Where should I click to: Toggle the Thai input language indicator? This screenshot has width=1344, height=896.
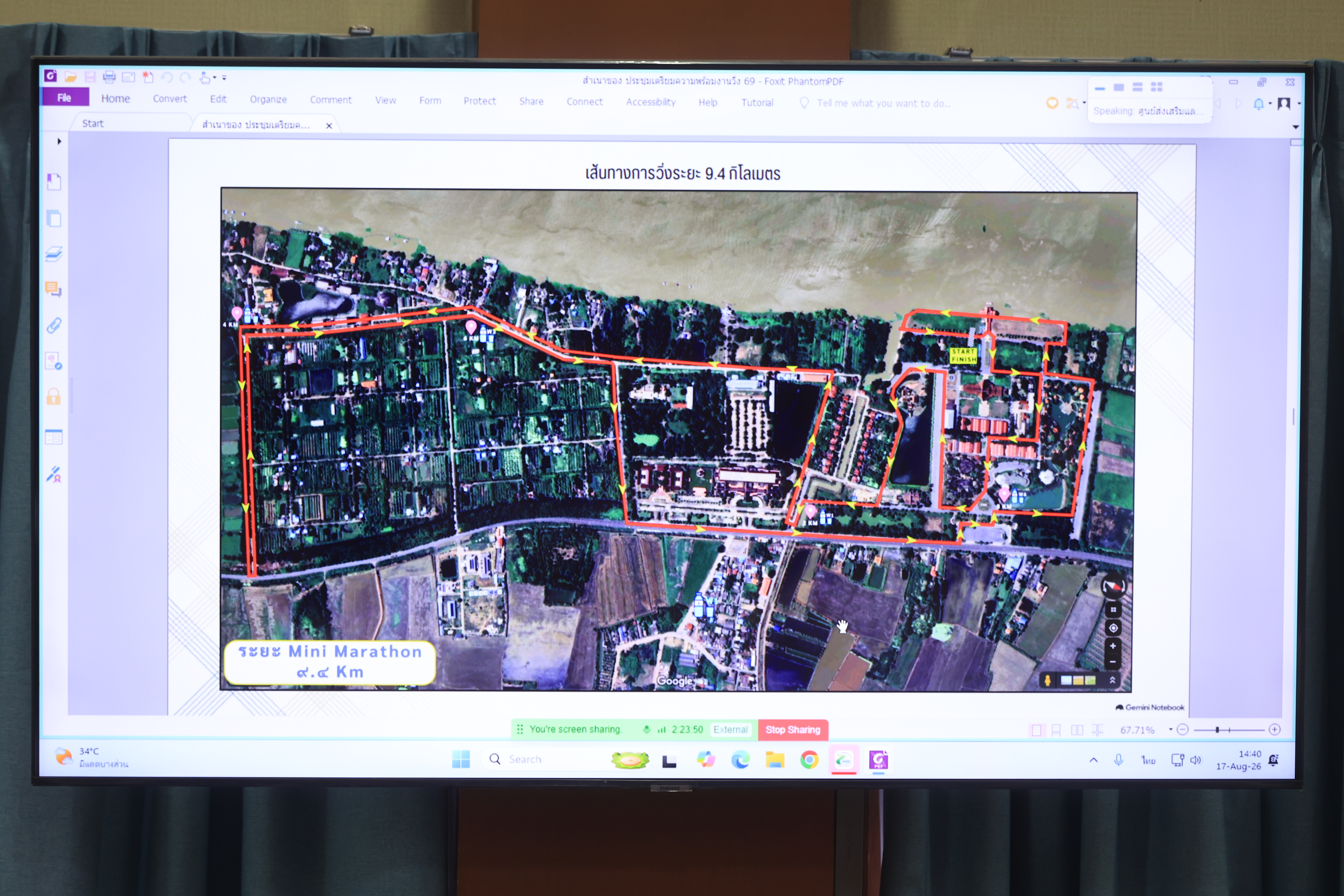pos(1149,760)
